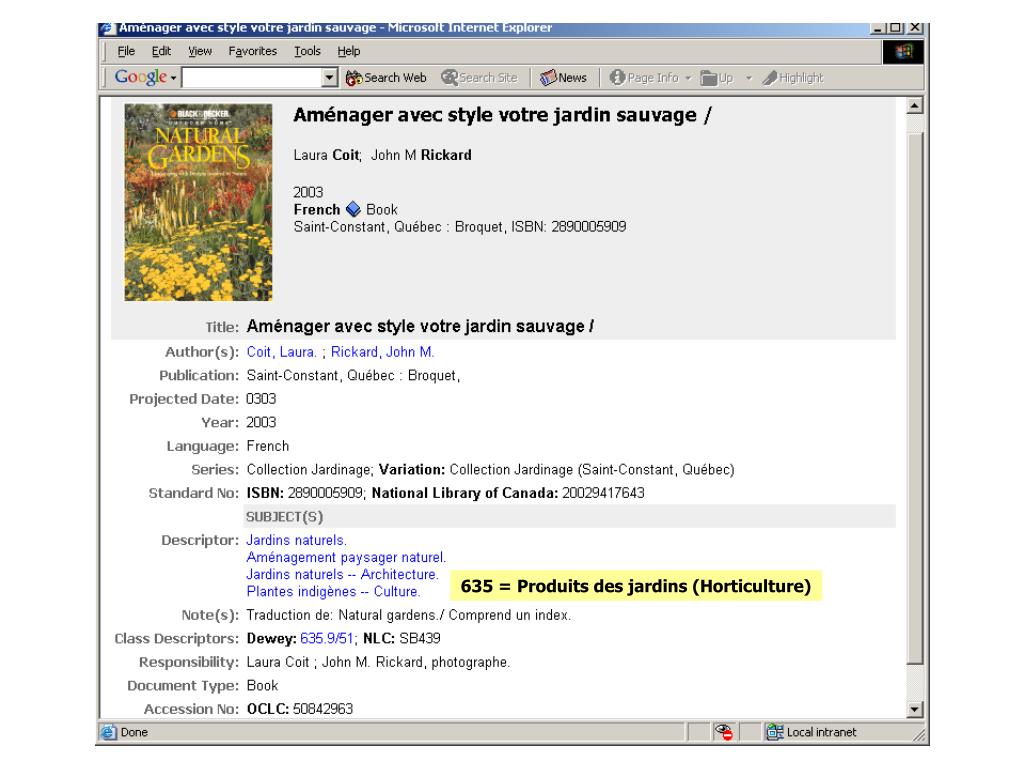
Task: Click the vertical scrollbar down arrow
Action: 915,709
